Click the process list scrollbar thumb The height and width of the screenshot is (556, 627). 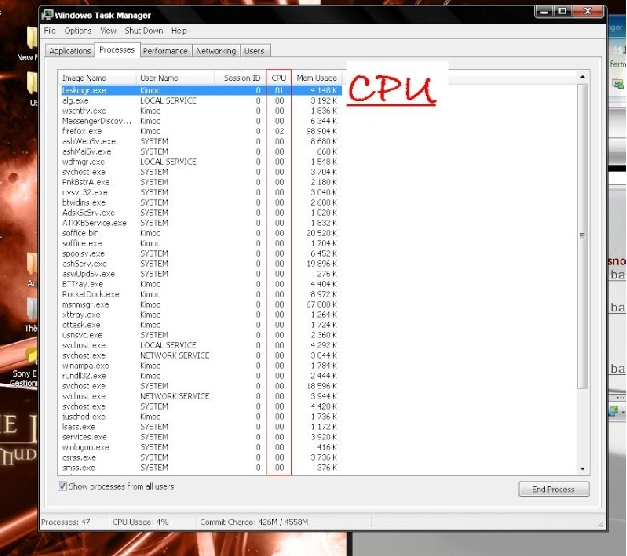582,235
